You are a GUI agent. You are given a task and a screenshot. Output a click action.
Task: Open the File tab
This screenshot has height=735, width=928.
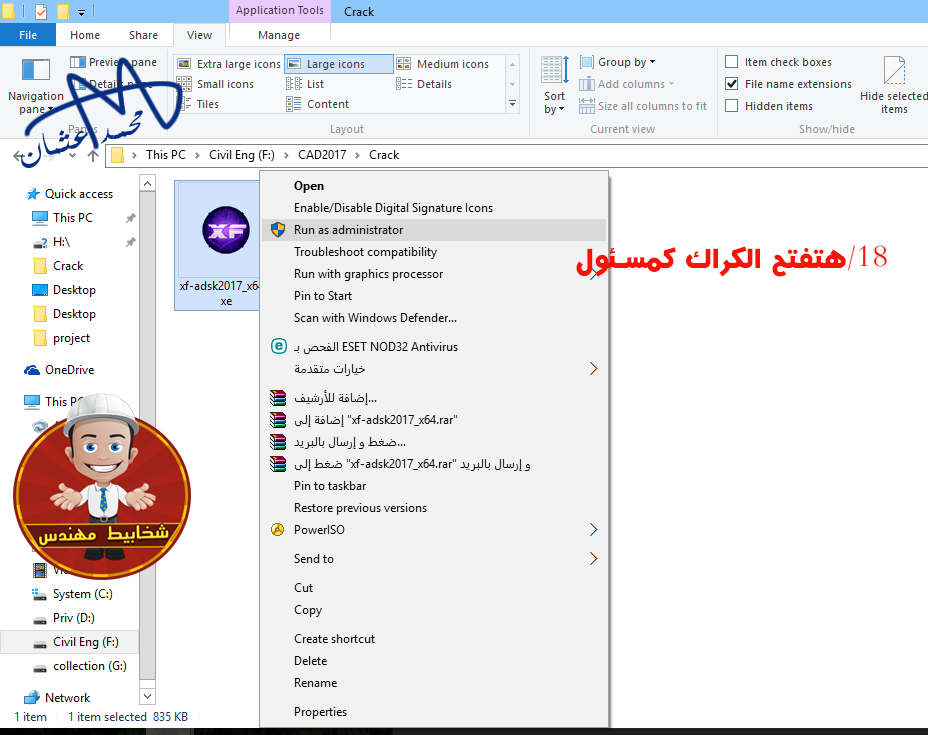click(x=28, y=35)
